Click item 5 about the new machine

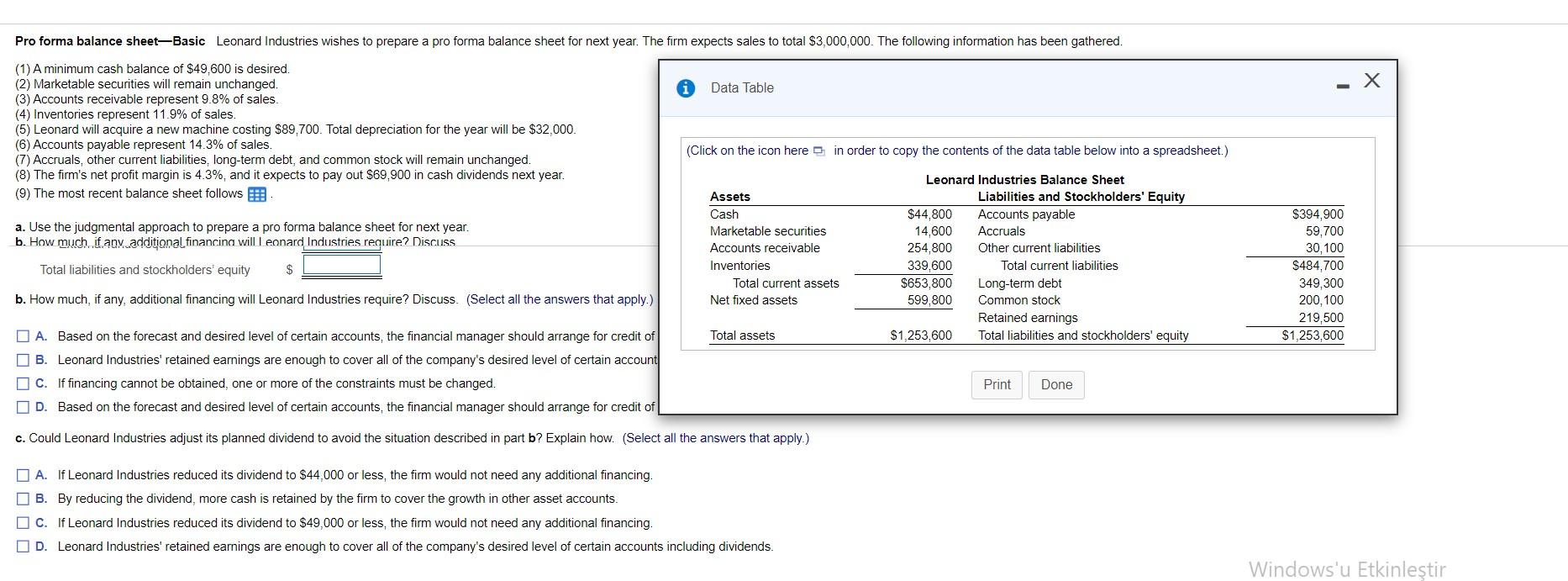(296, 129)
